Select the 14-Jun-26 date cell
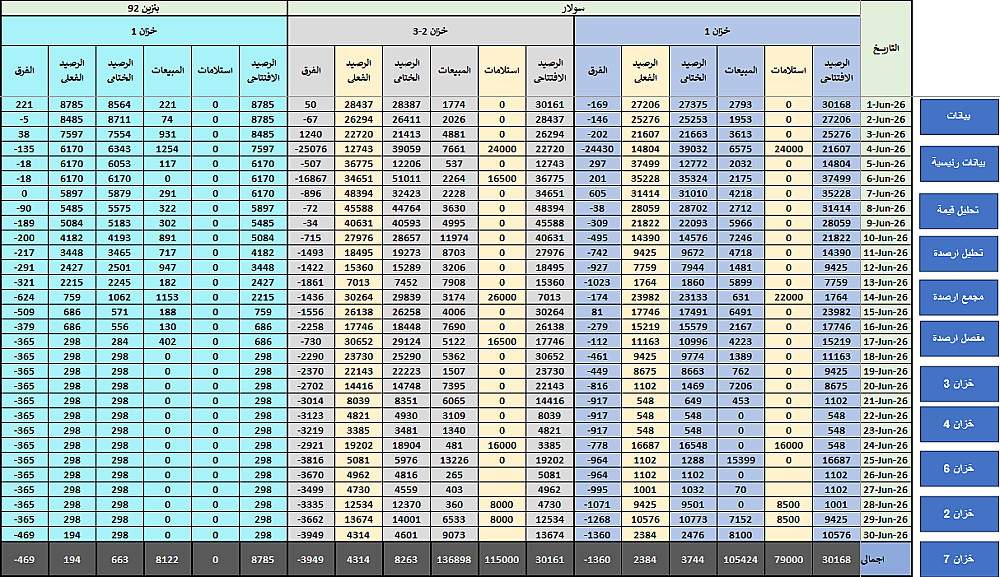1000x577 pixels. (x=886, y=297)
